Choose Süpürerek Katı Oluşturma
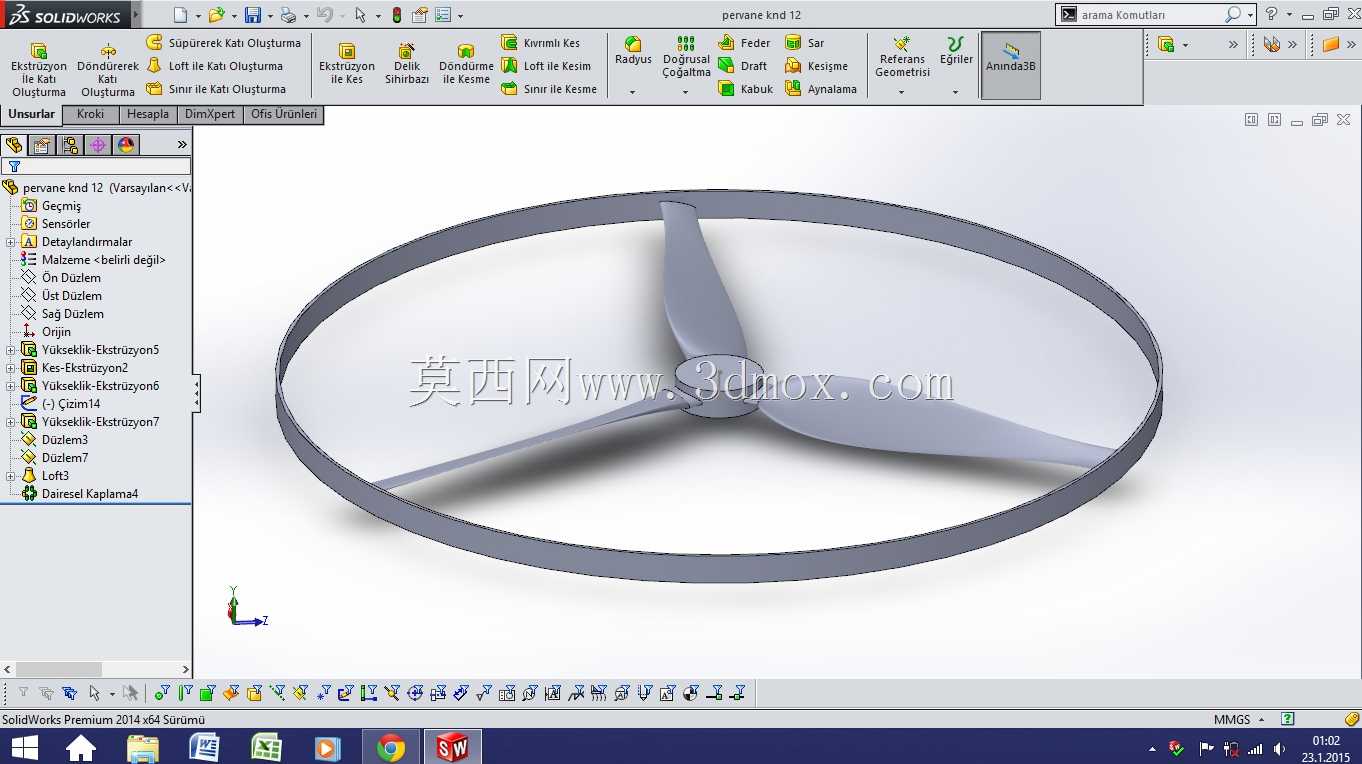 [223, 43]
